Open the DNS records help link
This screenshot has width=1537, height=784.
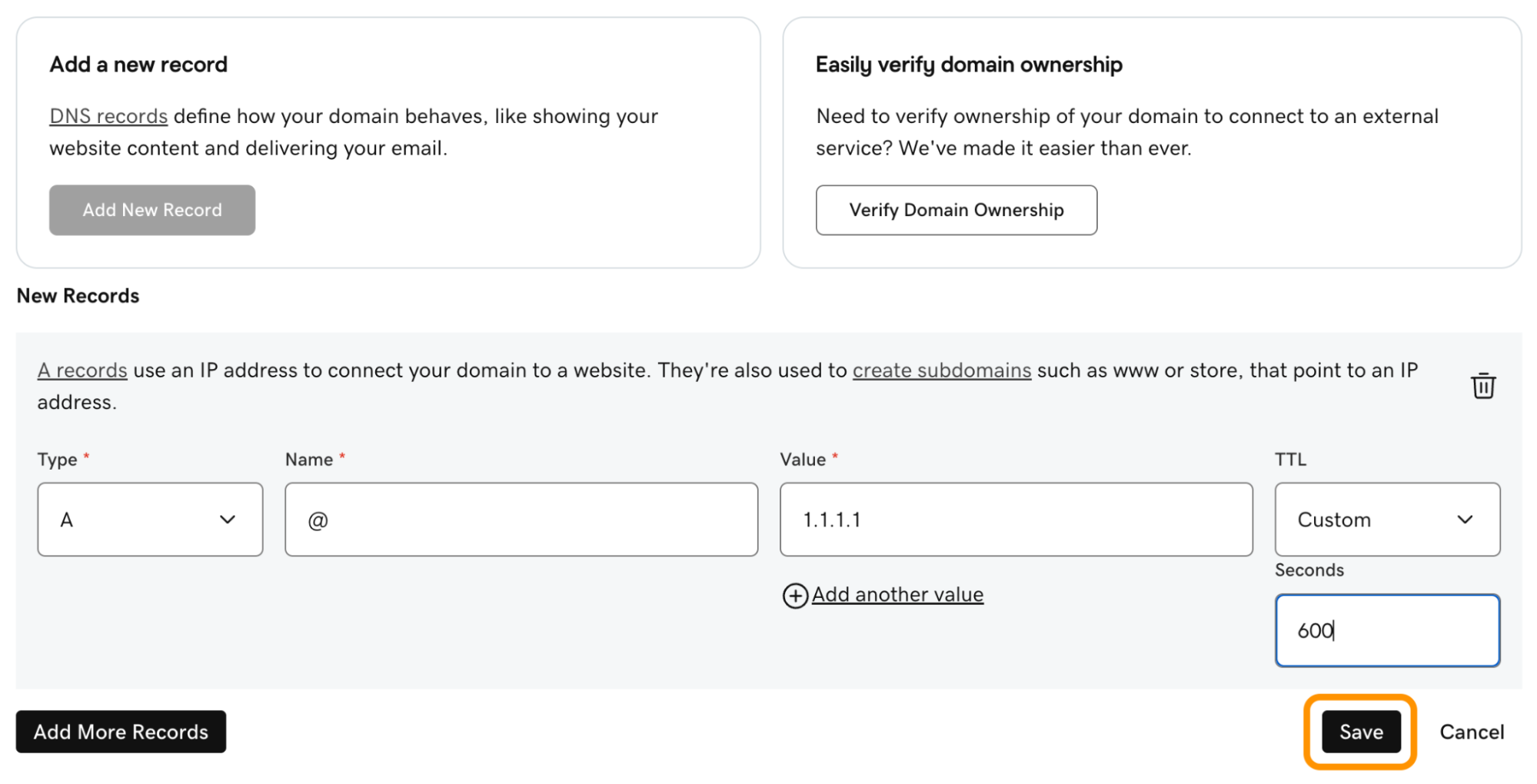pos(108,116)
